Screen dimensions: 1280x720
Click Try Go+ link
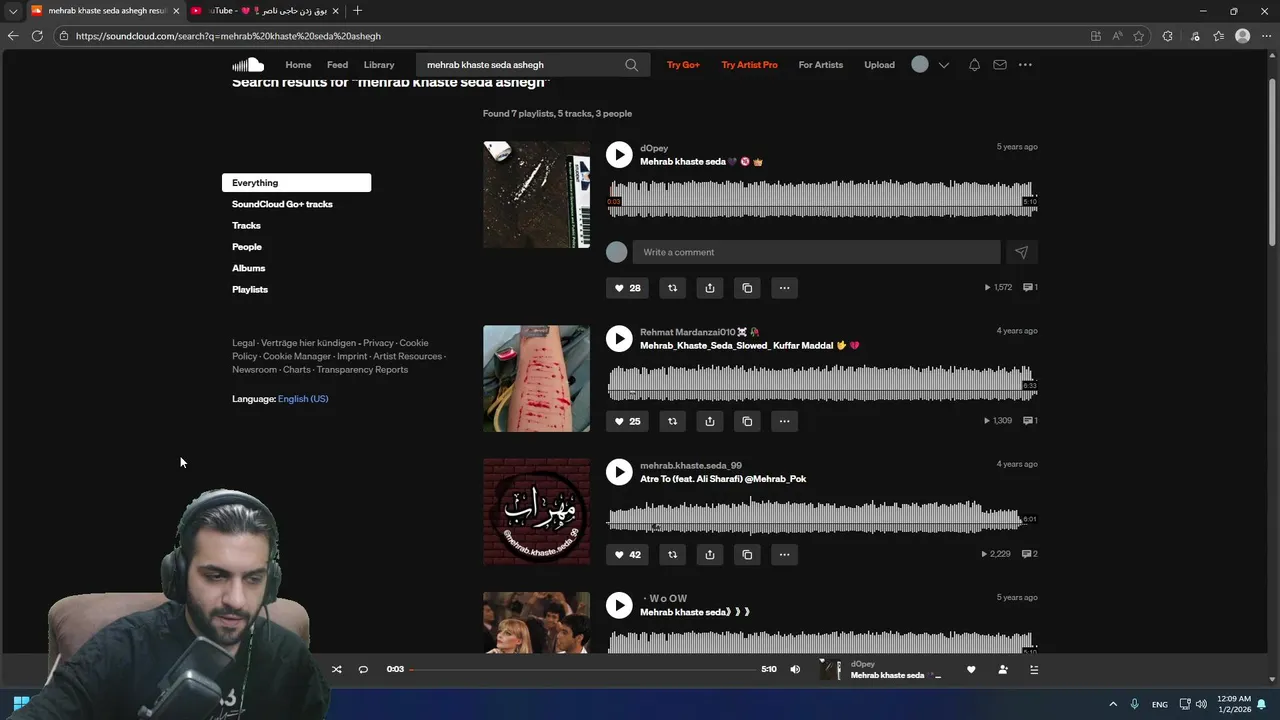point(683,65)
